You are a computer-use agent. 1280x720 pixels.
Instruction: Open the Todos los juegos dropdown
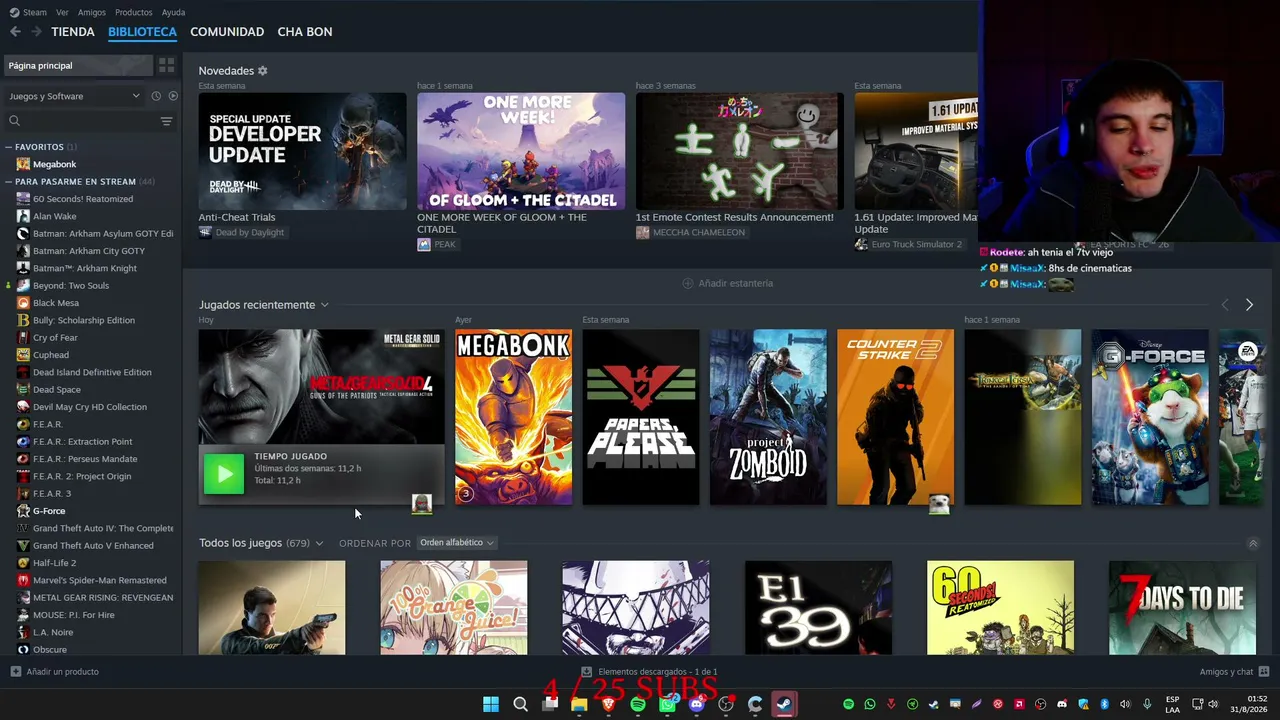point(319,543)
